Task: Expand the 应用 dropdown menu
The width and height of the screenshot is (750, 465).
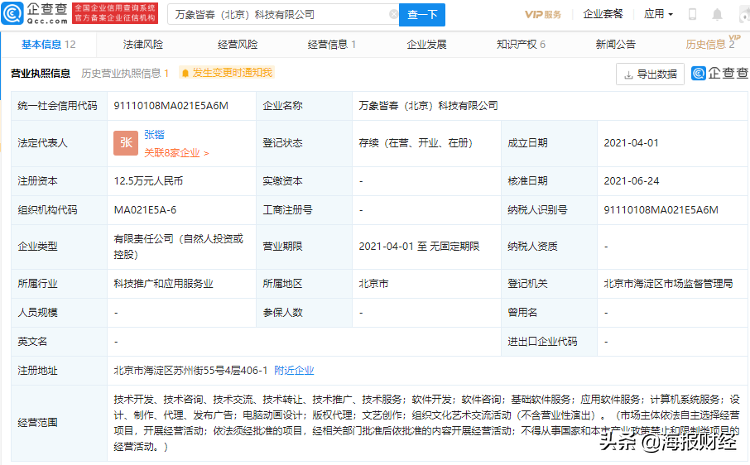Action: tap(659, 14)
